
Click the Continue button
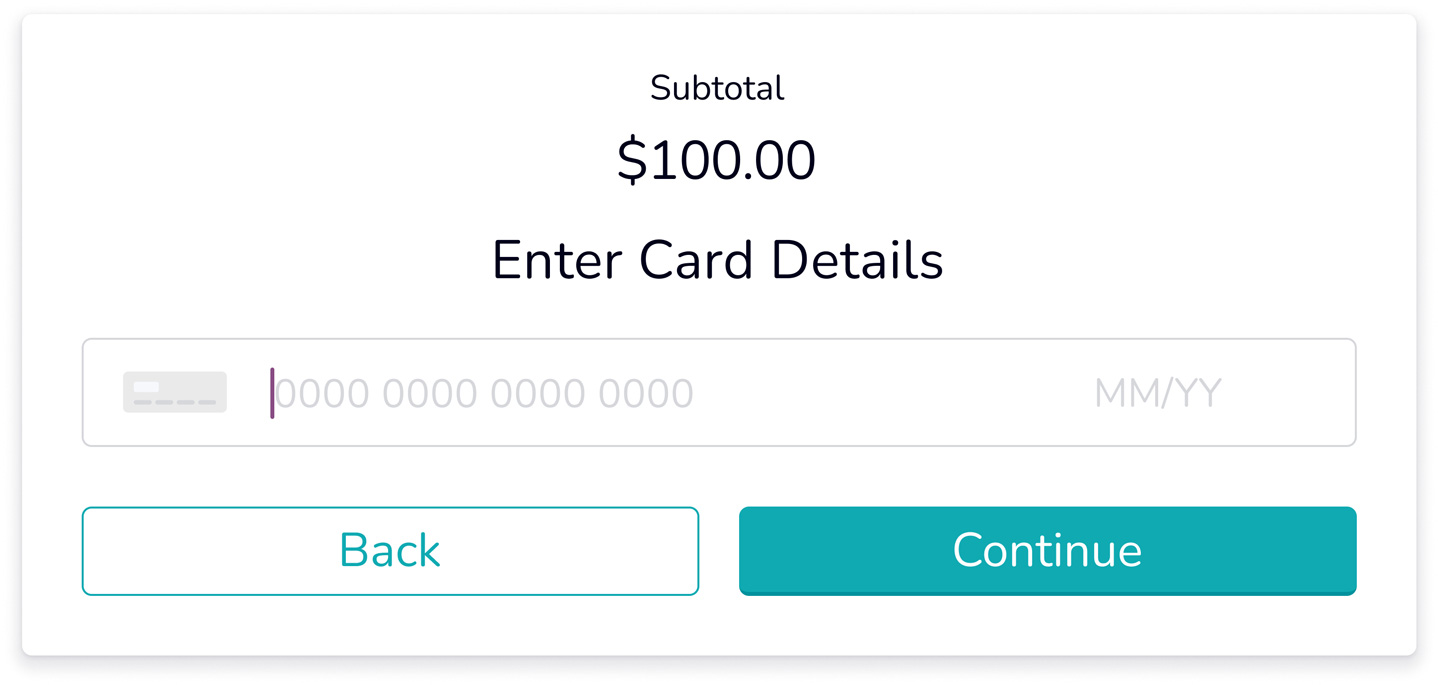[1047, 551]
